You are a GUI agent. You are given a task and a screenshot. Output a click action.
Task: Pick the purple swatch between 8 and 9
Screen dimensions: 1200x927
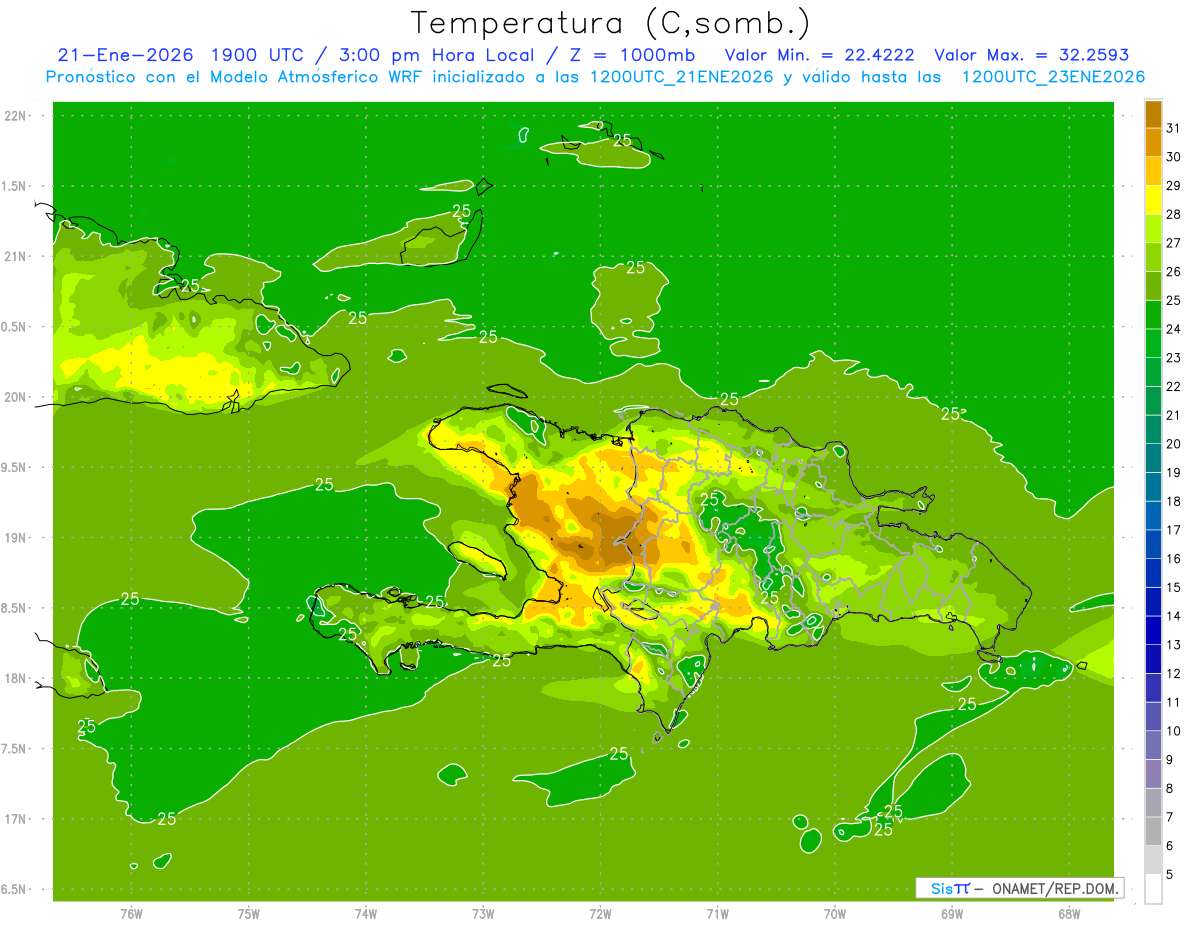click(x=1153, y=775)
